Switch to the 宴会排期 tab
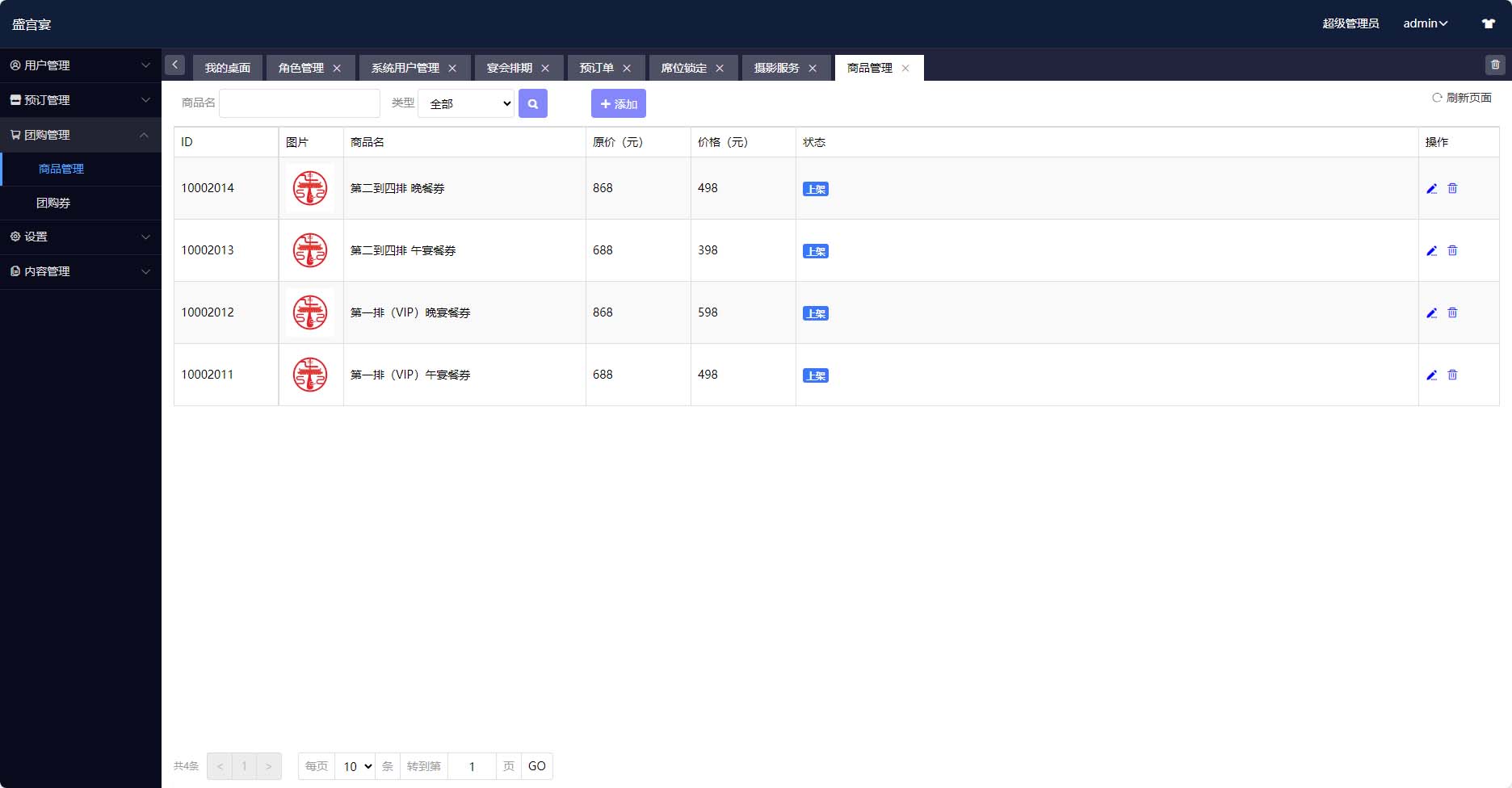 pos(509,68)
